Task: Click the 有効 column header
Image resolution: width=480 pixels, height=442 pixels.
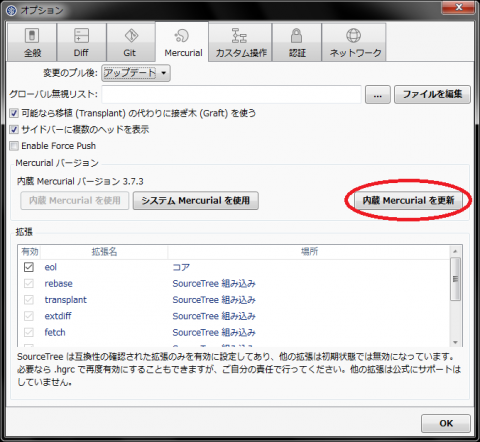Action: coord(30,252)
